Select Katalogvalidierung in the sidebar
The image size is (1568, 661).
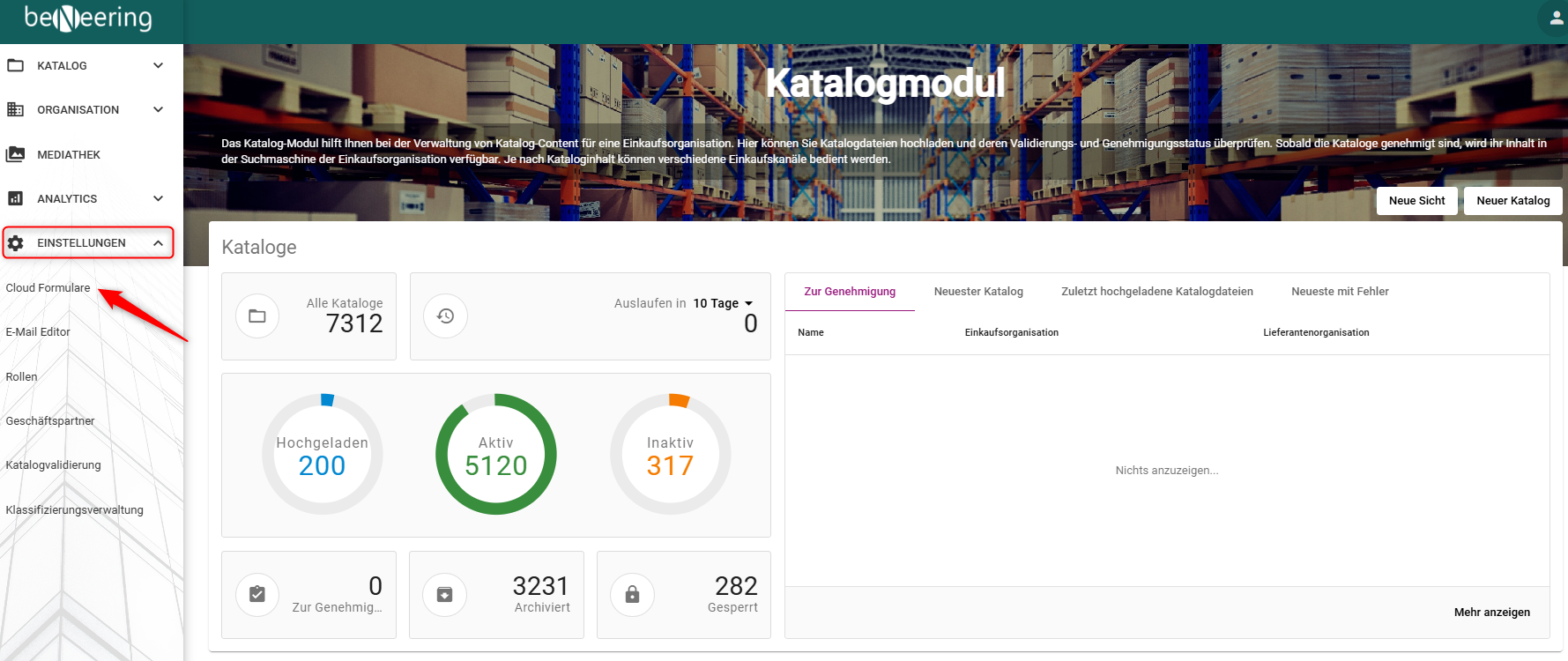53,465
